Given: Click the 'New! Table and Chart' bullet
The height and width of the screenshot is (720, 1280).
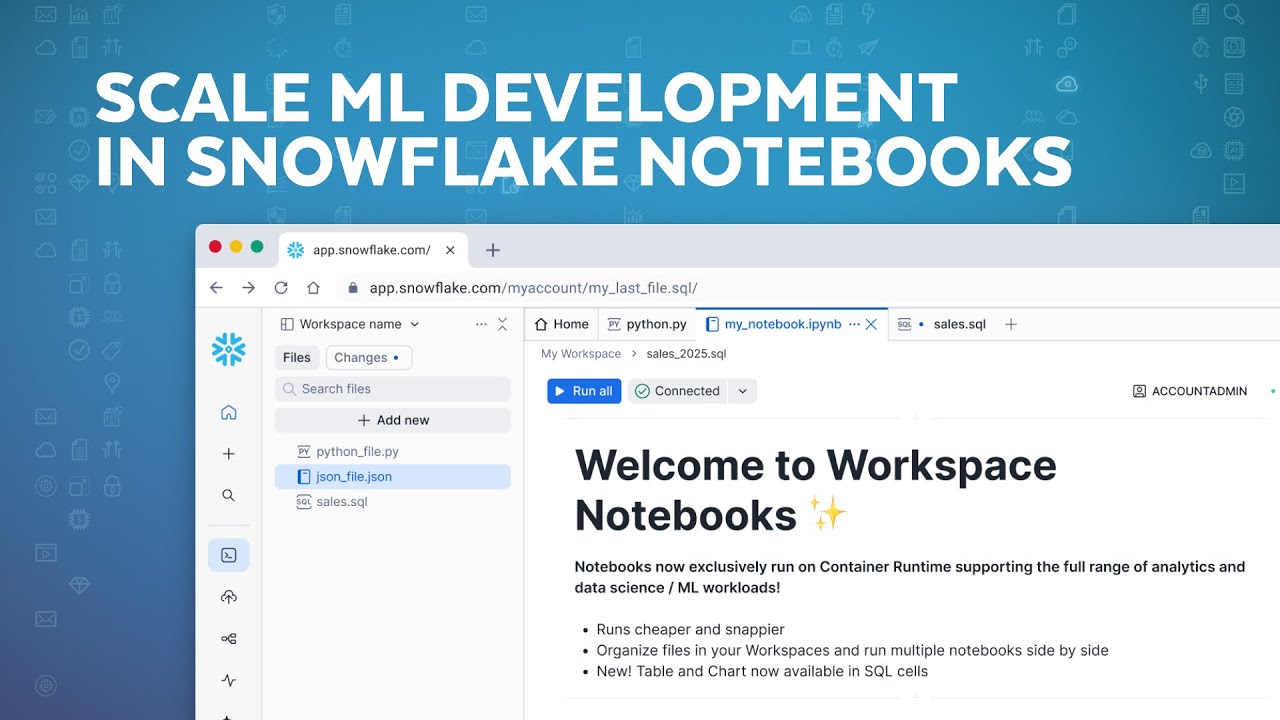Looking at the screenshot, I should pos(762,672).
